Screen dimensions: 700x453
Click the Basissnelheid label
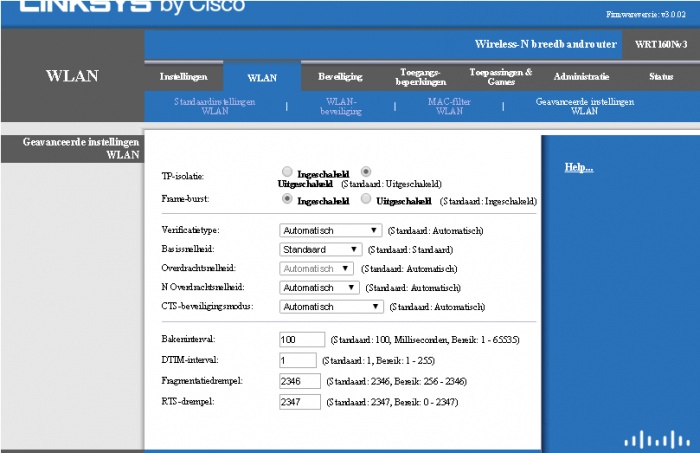(x=188, y=249)
